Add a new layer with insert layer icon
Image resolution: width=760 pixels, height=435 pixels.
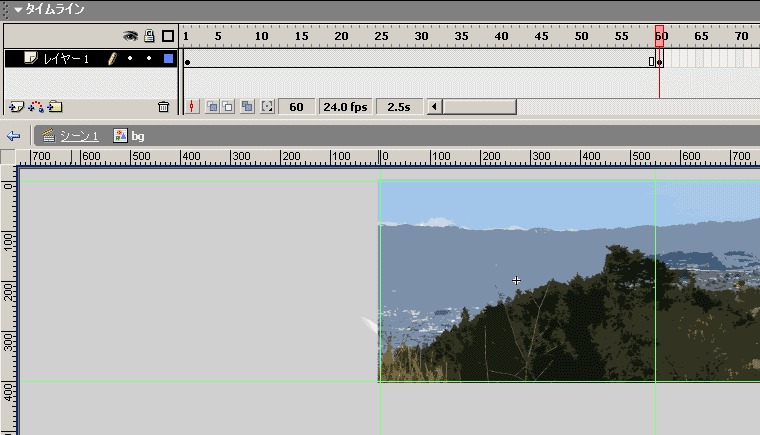16,107
